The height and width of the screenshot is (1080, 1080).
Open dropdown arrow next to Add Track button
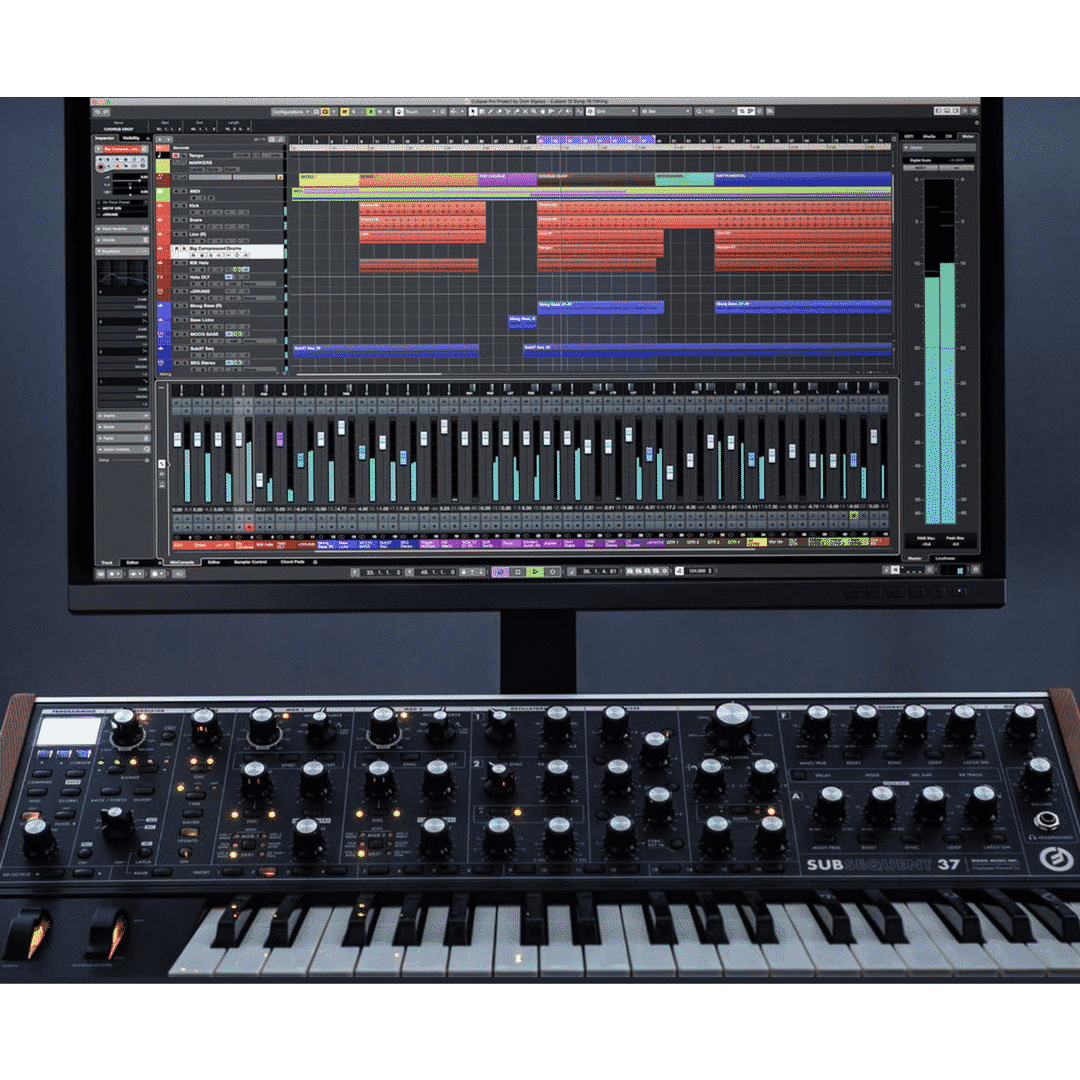[x=167, y=140]
